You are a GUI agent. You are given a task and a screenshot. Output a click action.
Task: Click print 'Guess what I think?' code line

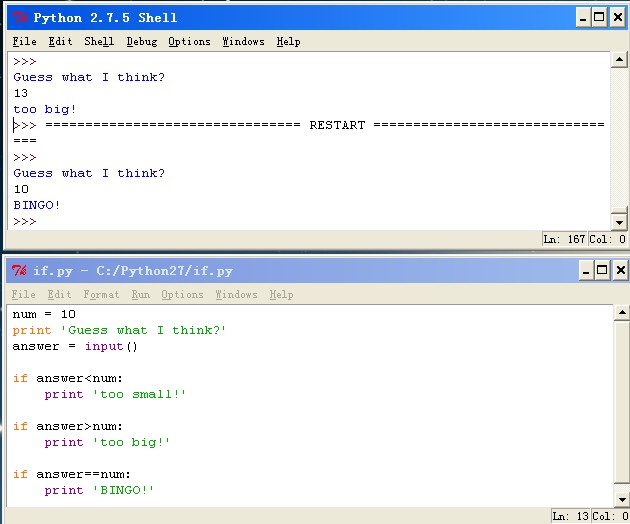click(x=119, y=330)
